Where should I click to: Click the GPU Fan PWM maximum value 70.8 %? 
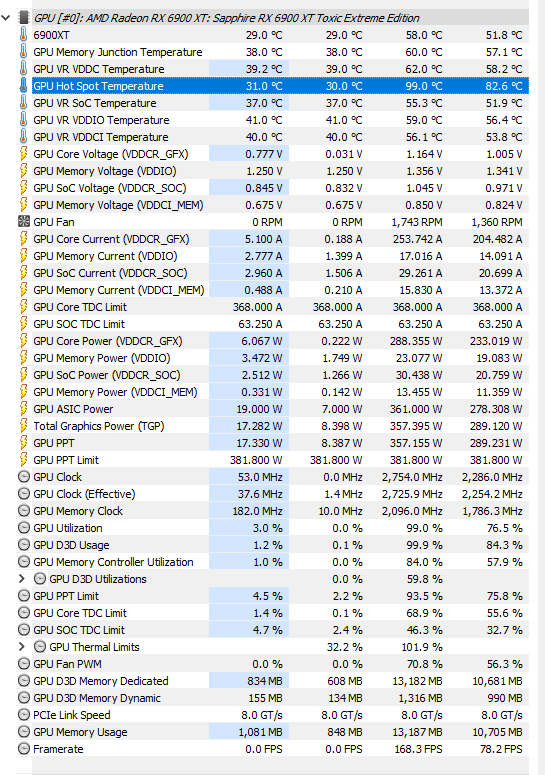pos(424,664)
